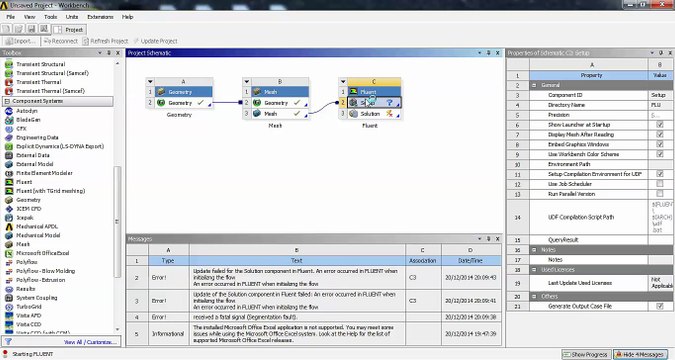Collapse the Notes properties section
The width and height of the screenshot is (675, 360).
(x=534, y=250)
